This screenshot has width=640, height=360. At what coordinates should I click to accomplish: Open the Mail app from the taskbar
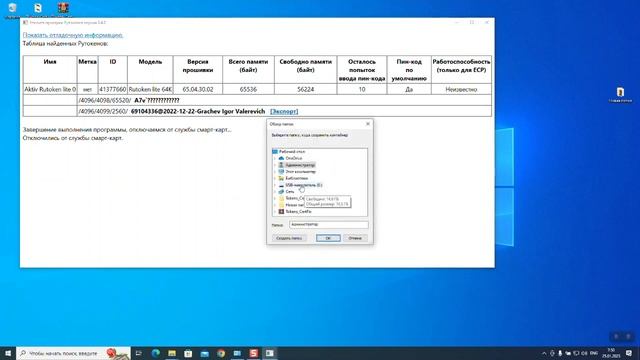[204, 353]
